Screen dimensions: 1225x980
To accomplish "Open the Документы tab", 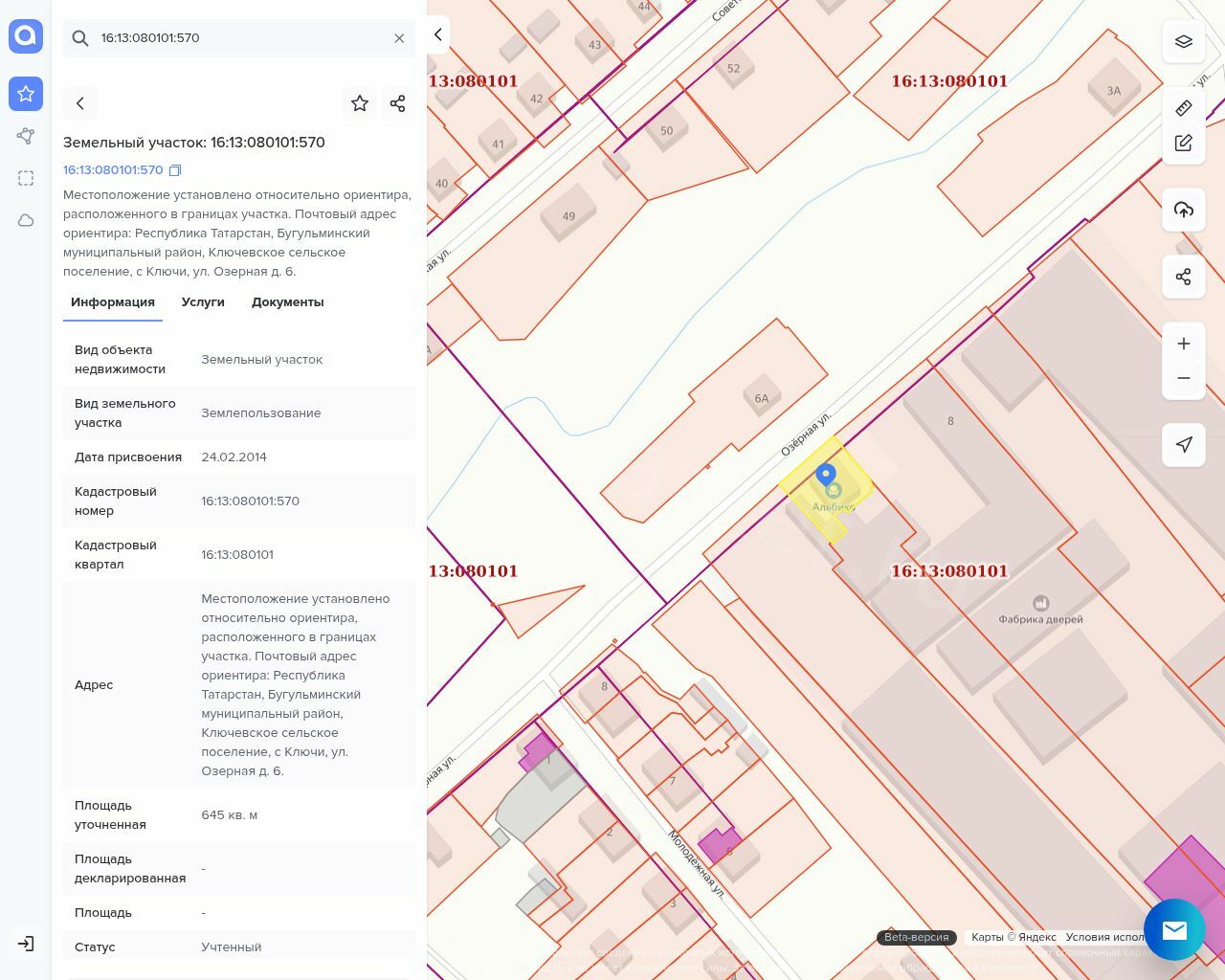I will (x=288, y=302).
